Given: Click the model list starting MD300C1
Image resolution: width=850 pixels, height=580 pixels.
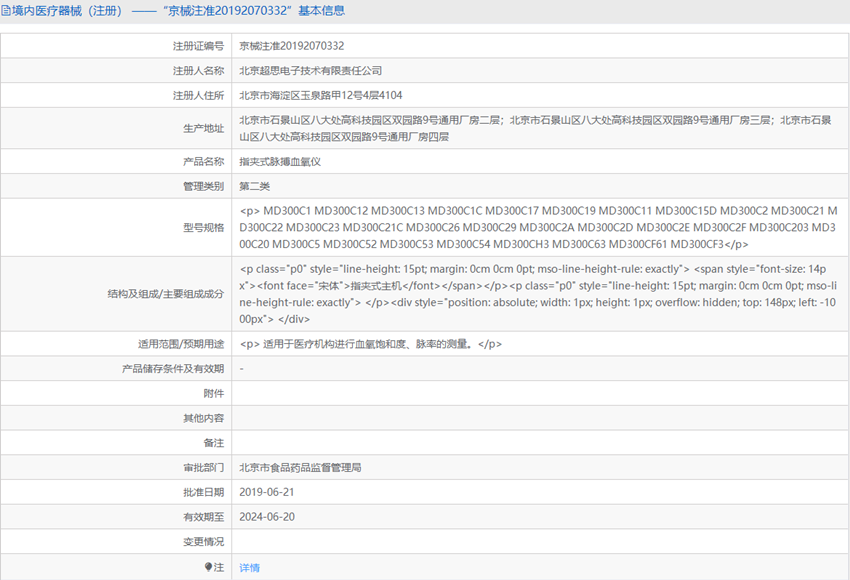Looking at the screenshot, I should (538, 228).
